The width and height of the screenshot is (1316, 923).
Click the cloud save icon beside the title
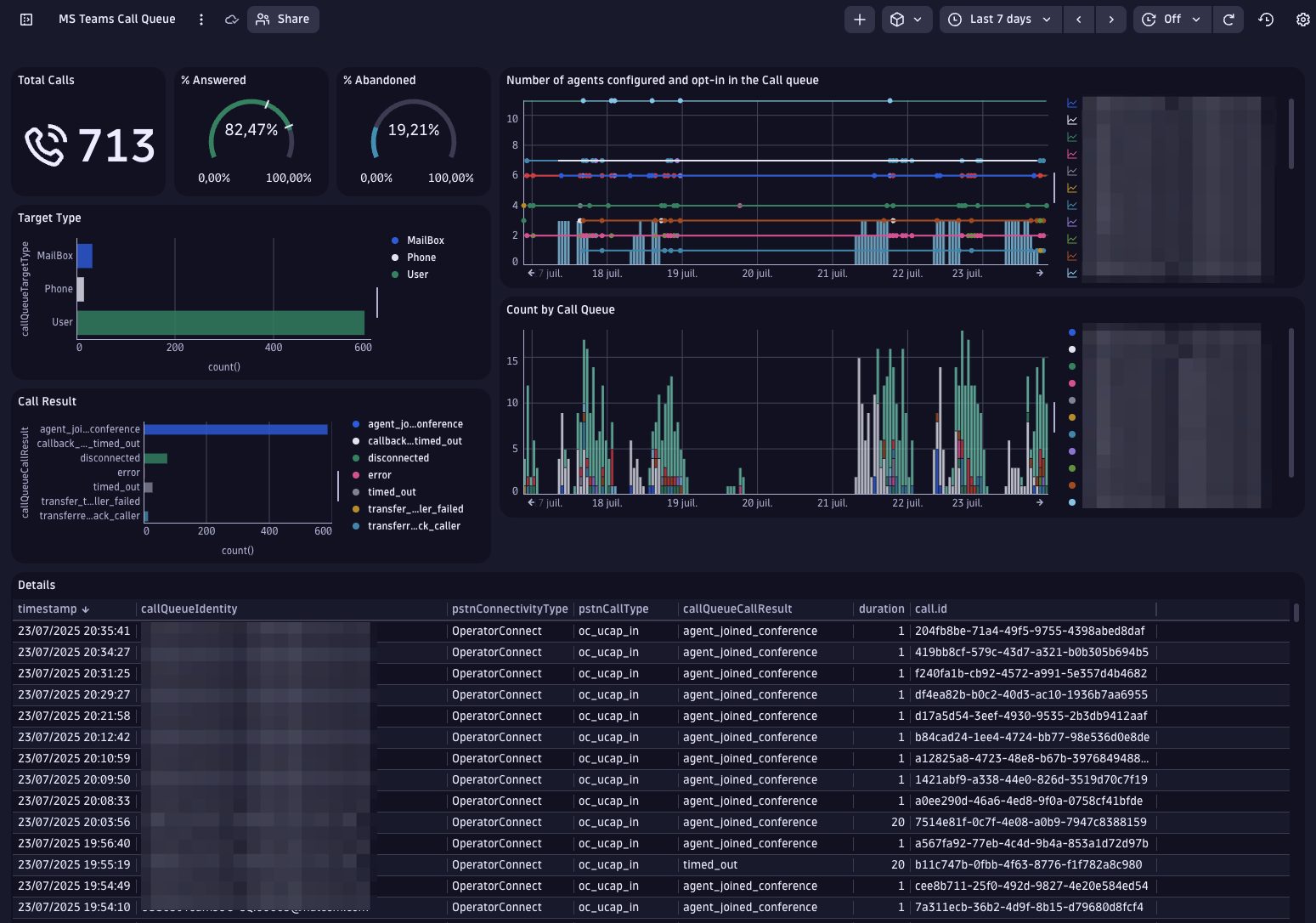pos(230,19)
